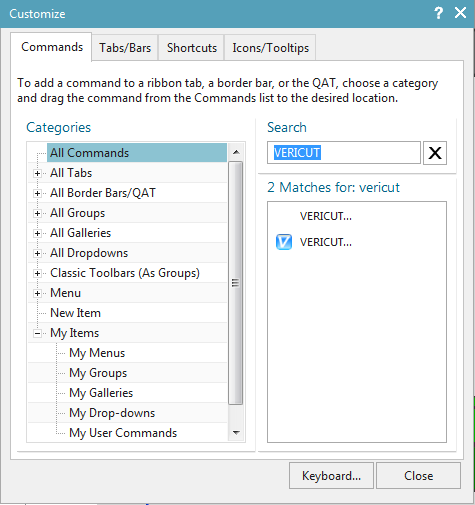475x505 pixels.
Task: Open the Icons/Tooltips tab
Action: [270, 48]
